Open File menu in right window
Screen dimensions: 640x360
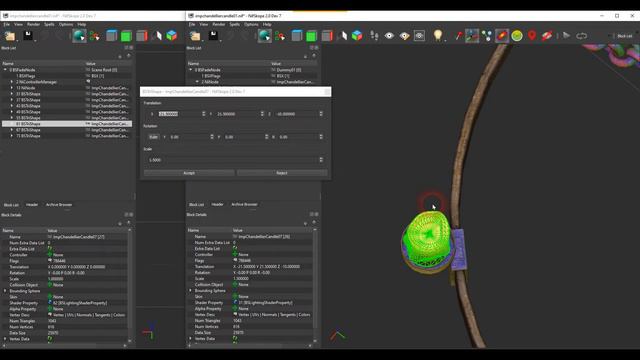point(192,24)
